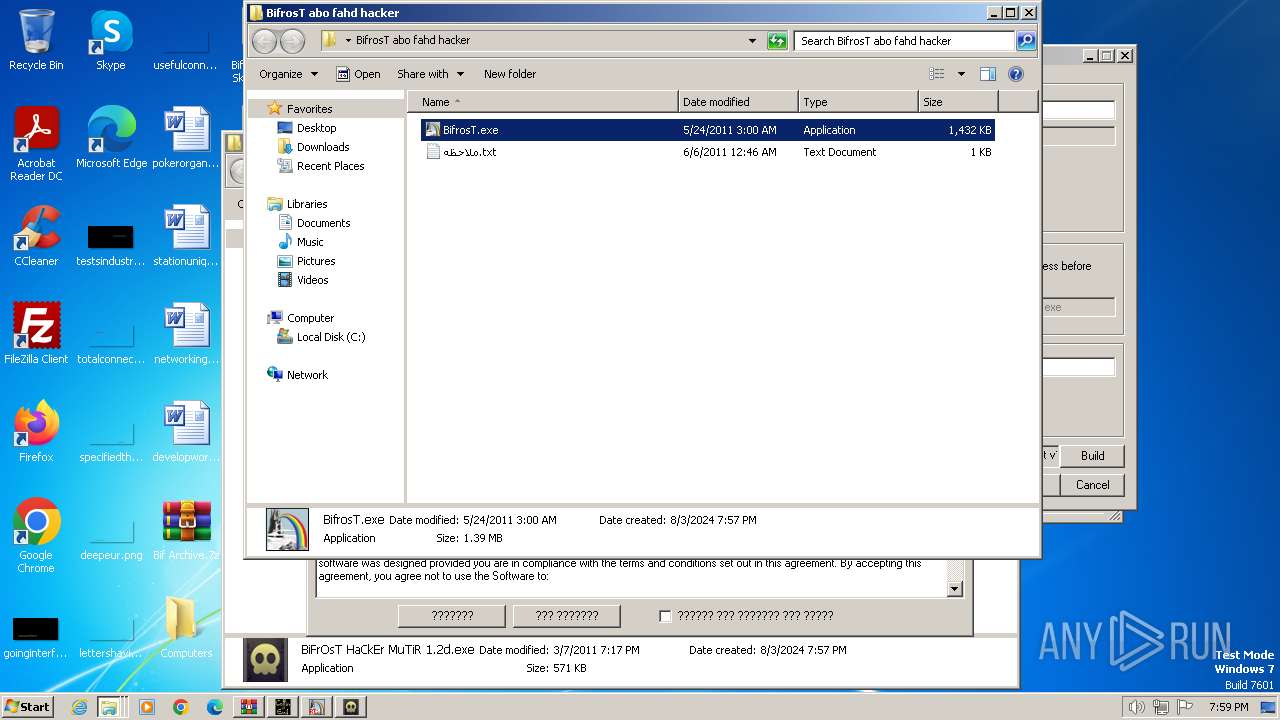Click the volume speaker tray icon
Image resolution: width=1280 pixels, height=720 pixels.
(x=1137, y=707)
